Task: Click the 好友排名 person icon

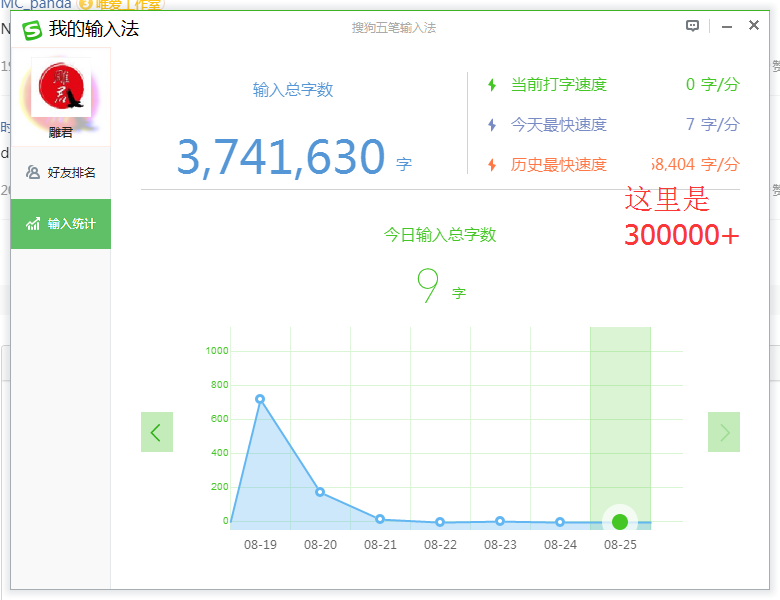Action: pos(33,173)
